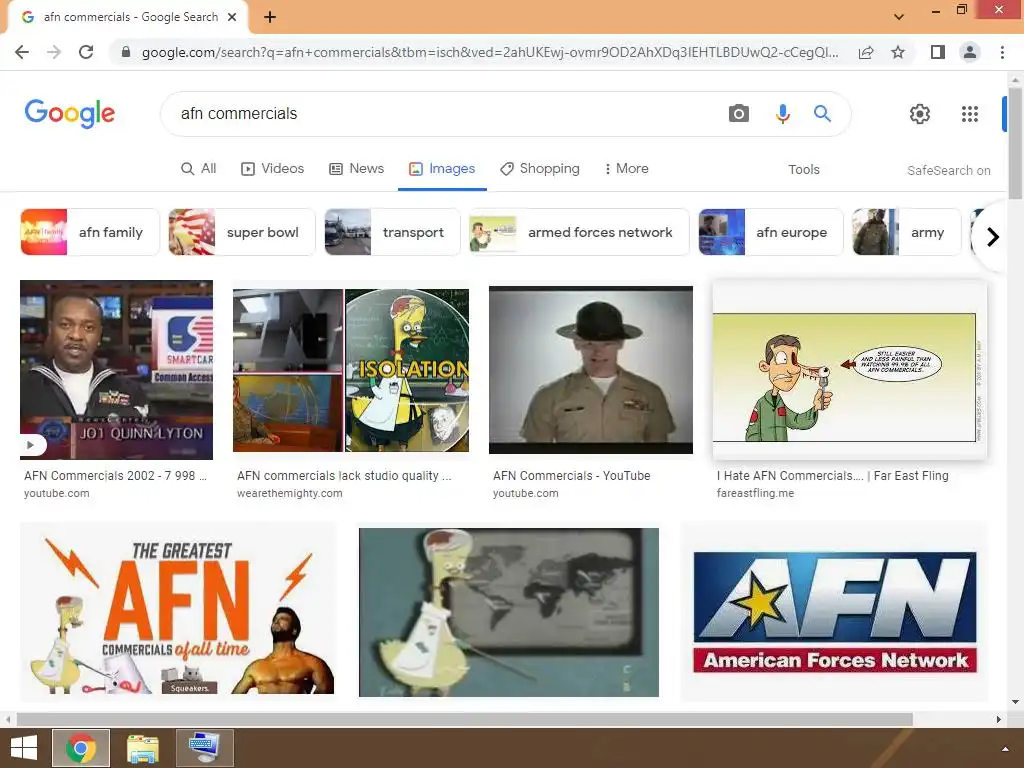Click the search box text field
1024x768 pixels.
click(444, 114)
